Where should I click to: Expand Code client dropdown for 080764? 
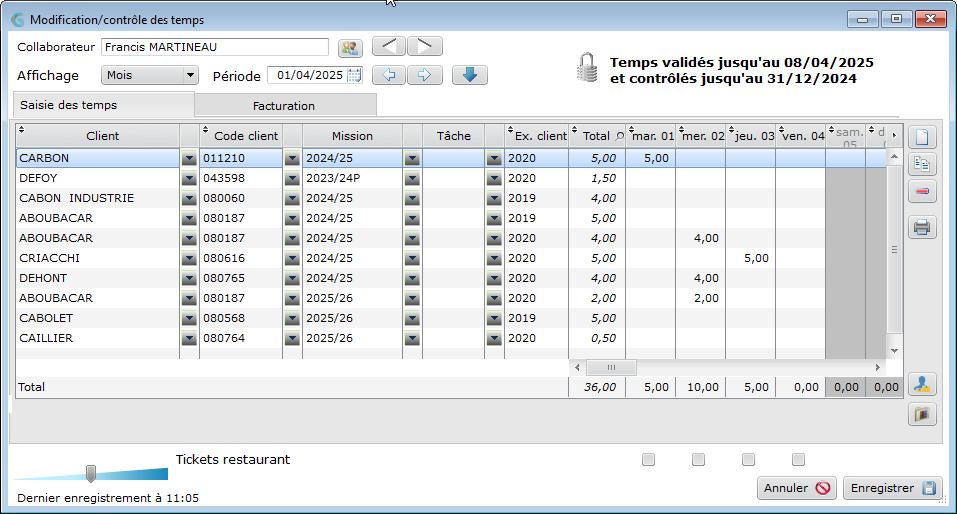click(x=292, y=339)
